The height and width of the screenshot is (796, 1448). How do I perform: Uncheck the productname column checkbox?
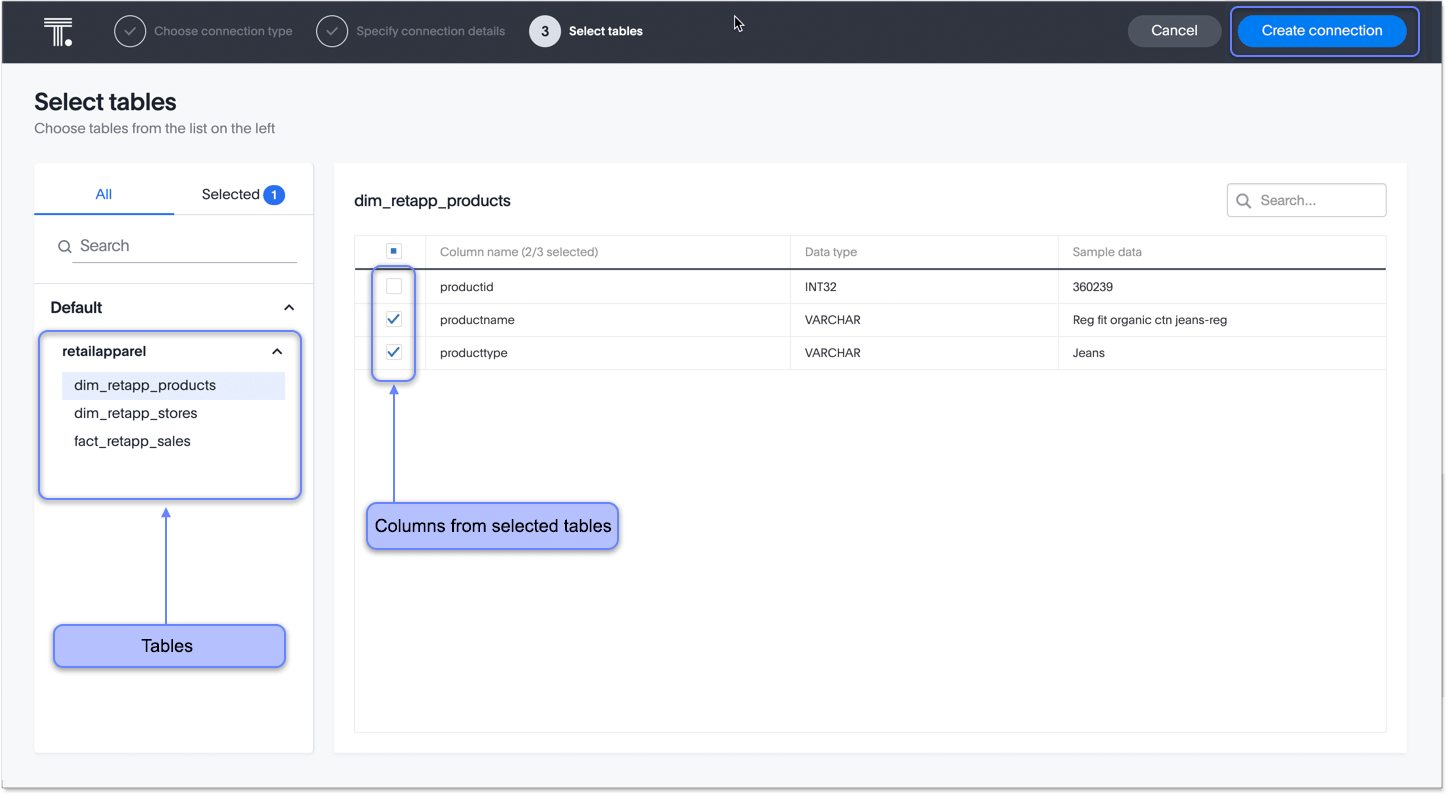pos(393,319)
